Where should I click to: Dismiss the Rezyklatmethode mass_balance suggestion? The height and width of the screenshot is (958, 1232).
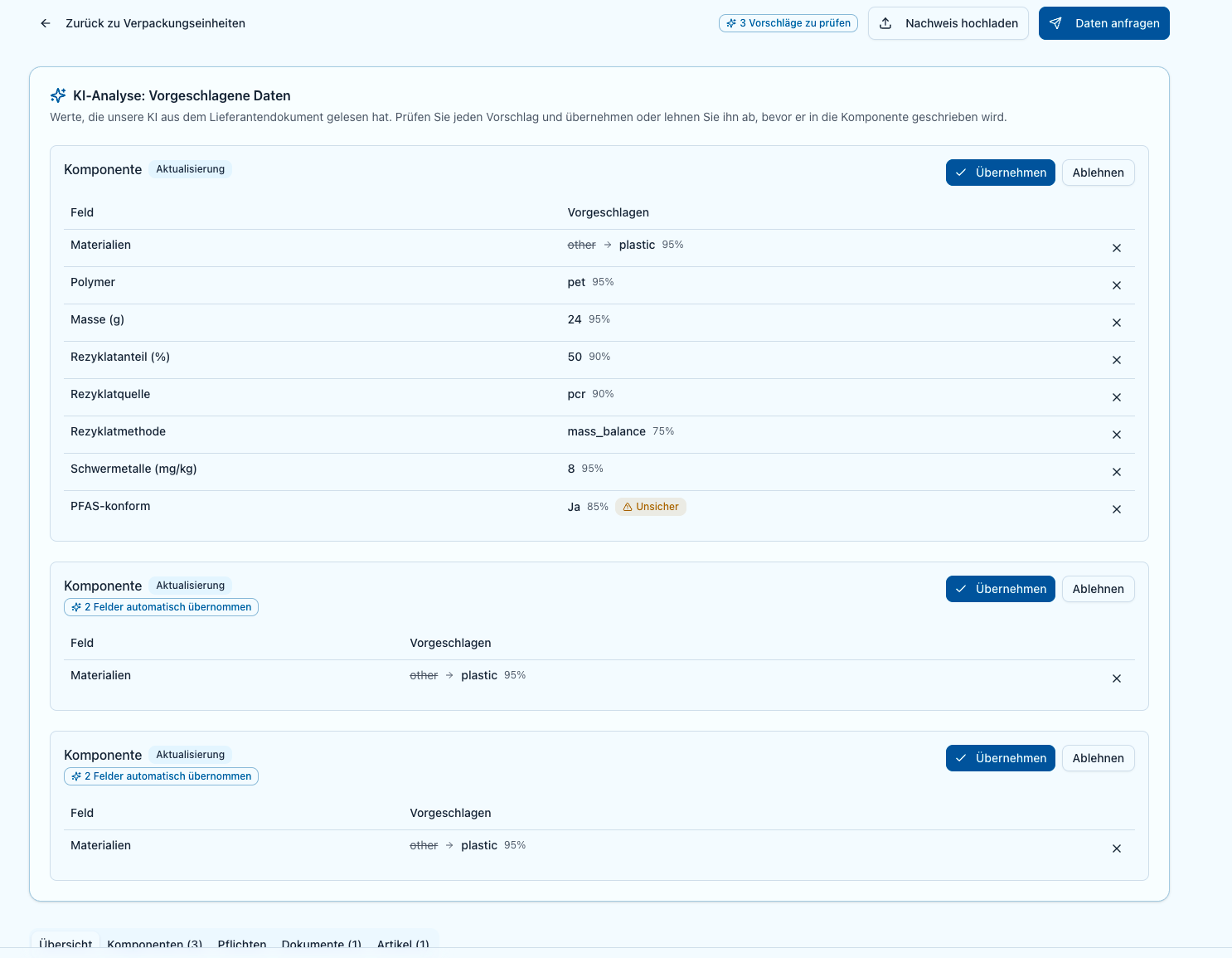point(1117,435)
